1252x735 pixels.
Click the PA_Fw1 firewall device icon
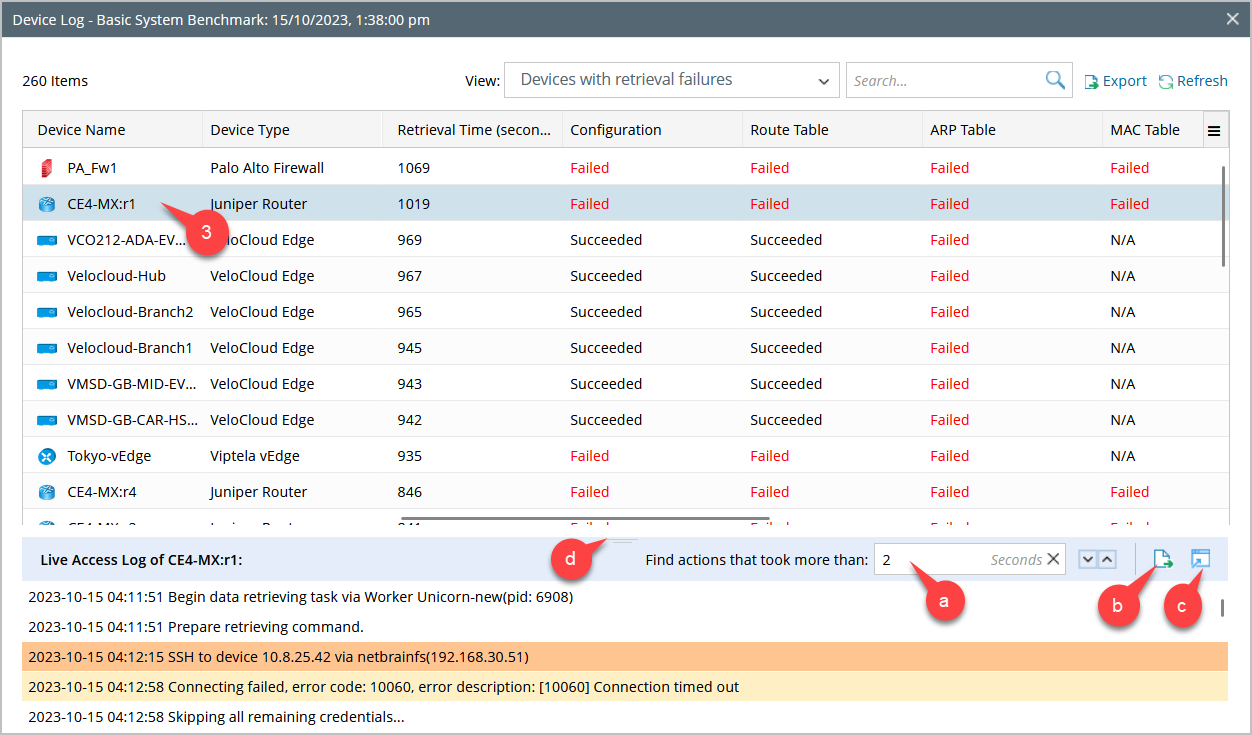(46, 168)
